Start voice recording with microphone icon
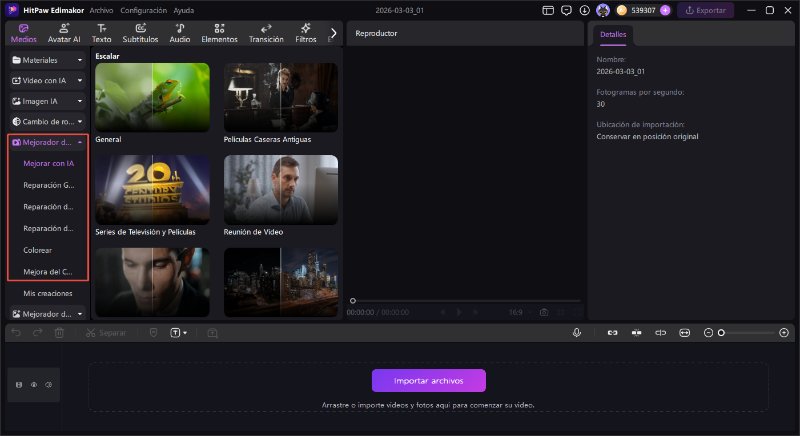The height and width of the screenshot is (436, 800). (x=577, y=332)
